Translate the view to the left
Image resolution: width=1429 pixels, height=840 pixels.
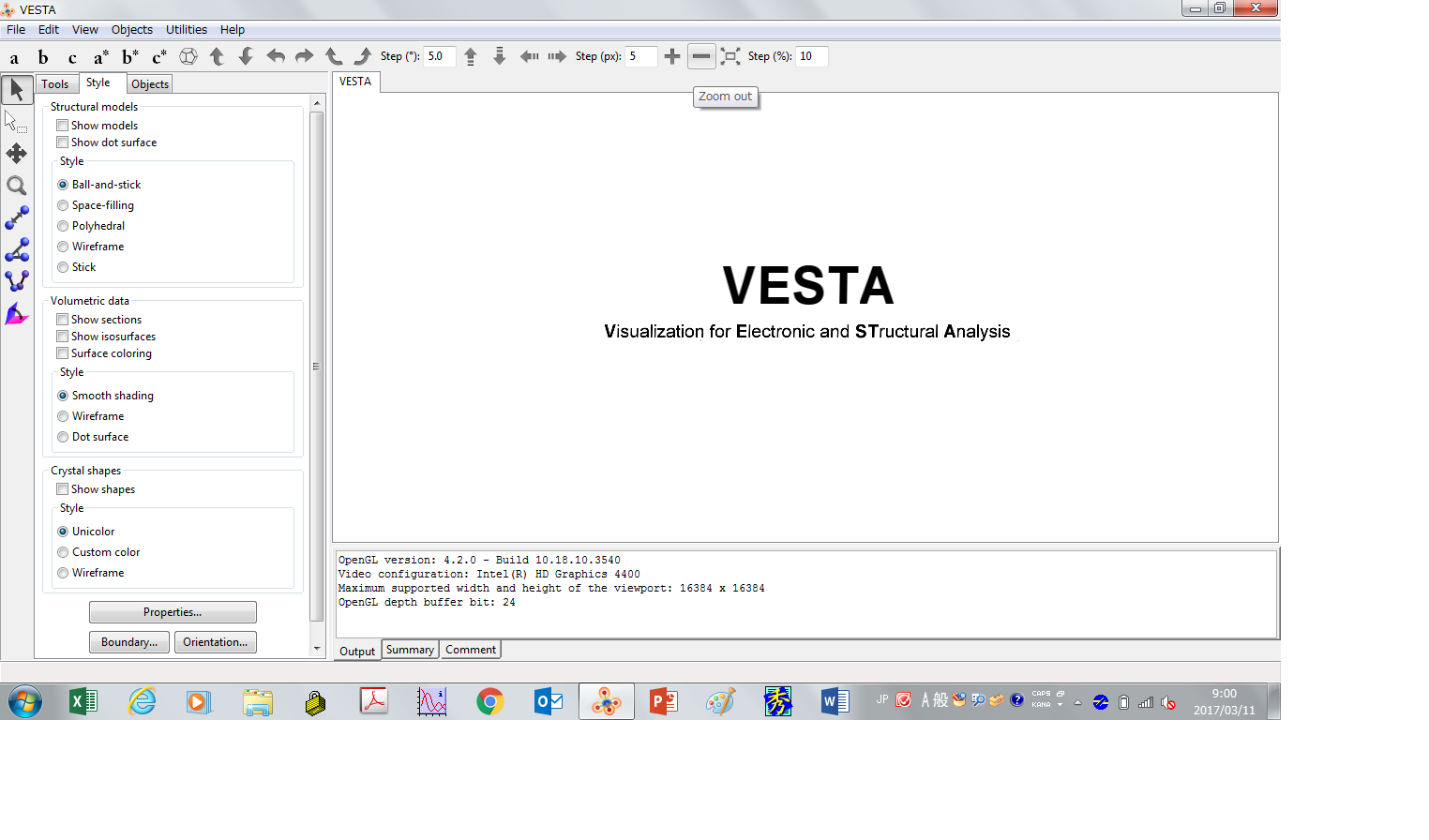point(529,57)
